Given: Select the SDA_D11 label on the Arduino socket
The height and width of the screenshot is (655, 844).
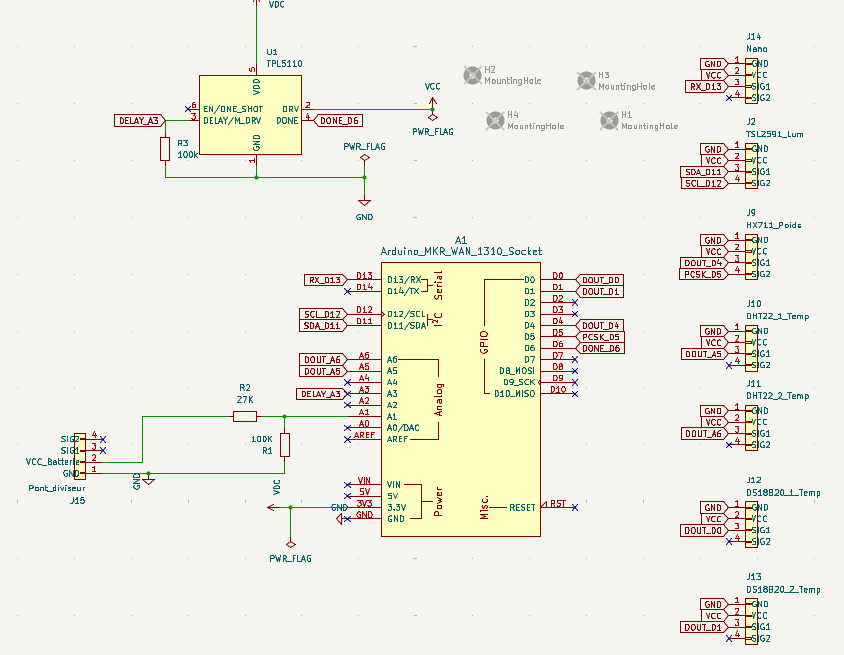Looking at the screenshot, I should [322, 326].
